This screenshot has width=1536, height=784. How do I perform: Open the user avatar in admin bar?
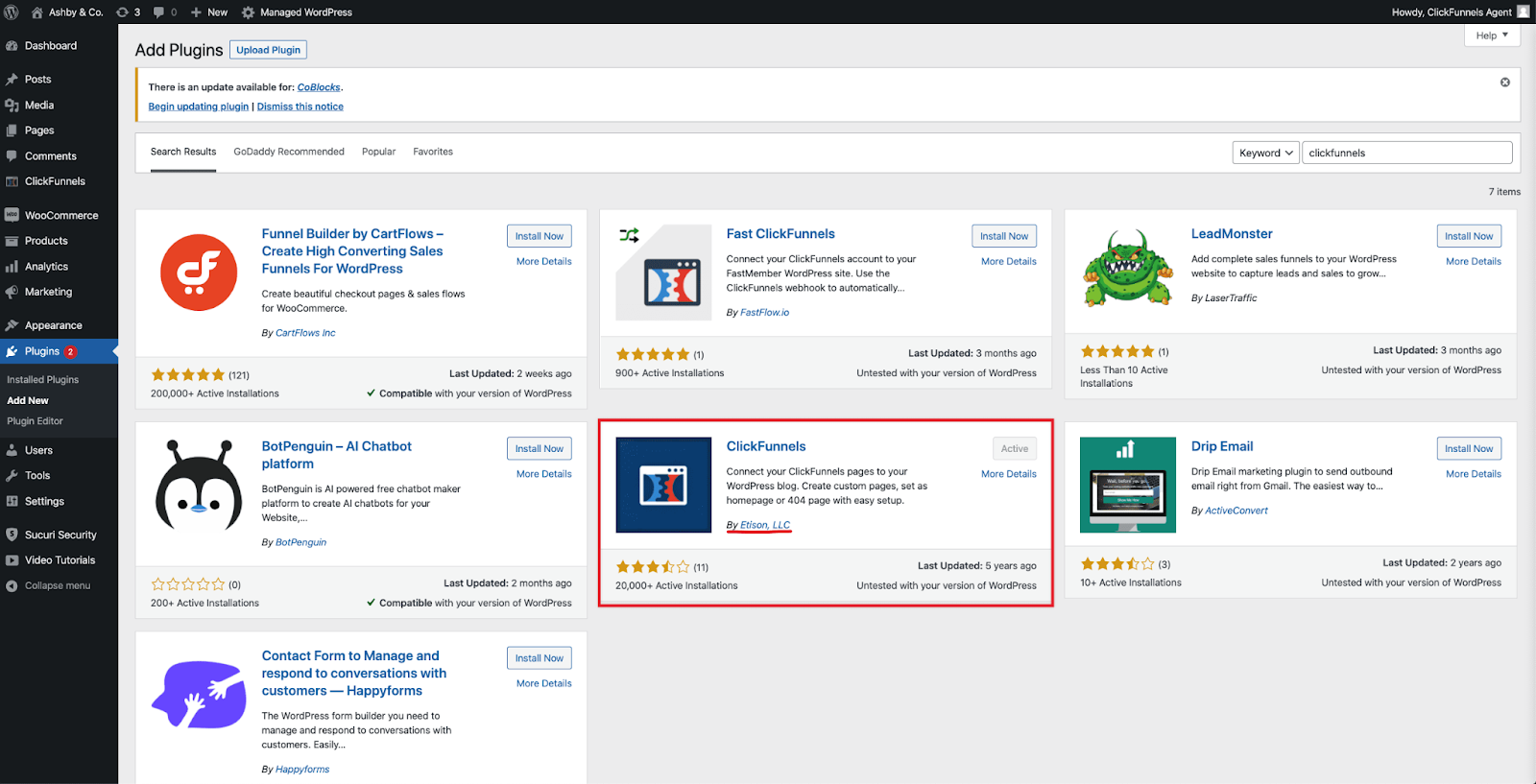[x=1524, y=12]
